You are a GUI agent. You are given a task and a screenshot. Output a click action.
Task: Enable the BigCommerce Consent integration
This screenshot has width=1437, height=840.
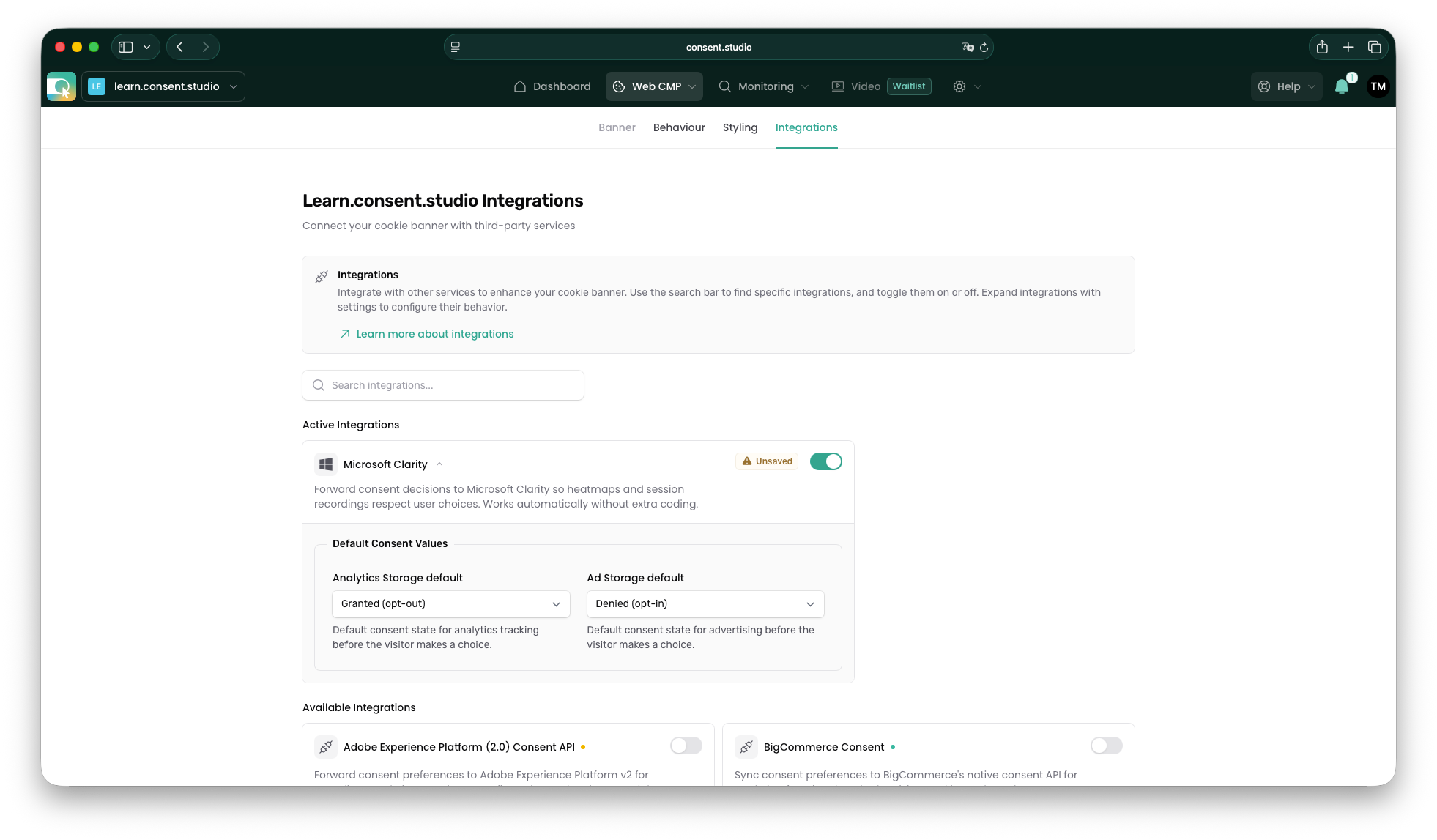1107,746
